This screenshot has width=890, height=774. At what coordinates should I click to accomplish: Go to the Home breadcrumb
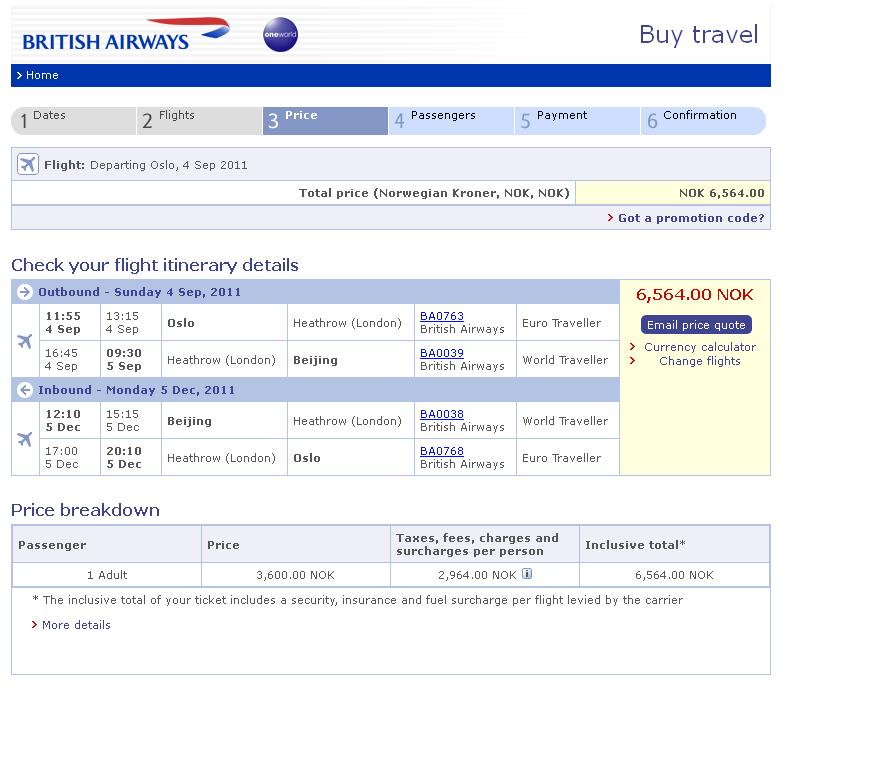pyautogui.click(x=42, y=75)
